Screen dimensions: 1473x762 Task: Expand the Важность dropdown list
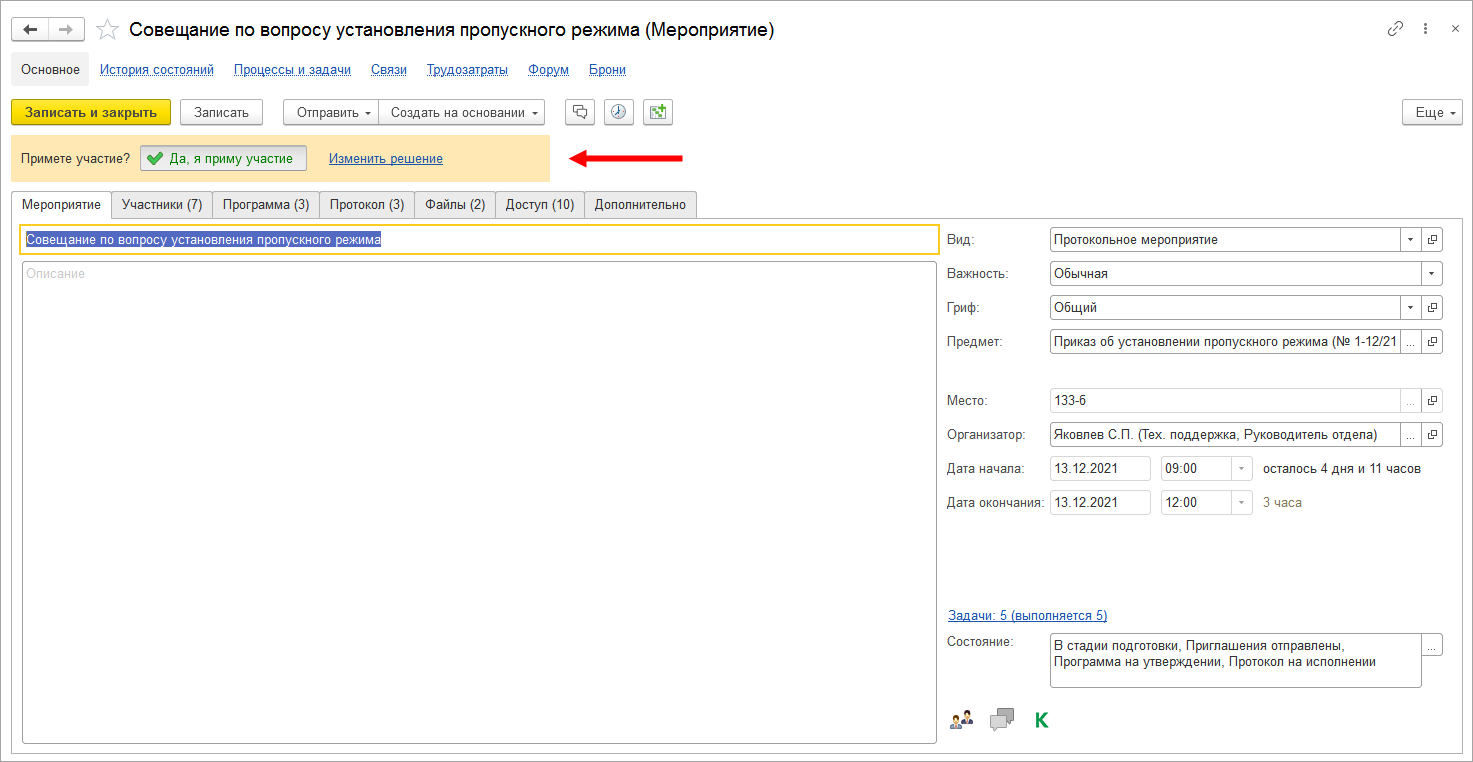1432,274
